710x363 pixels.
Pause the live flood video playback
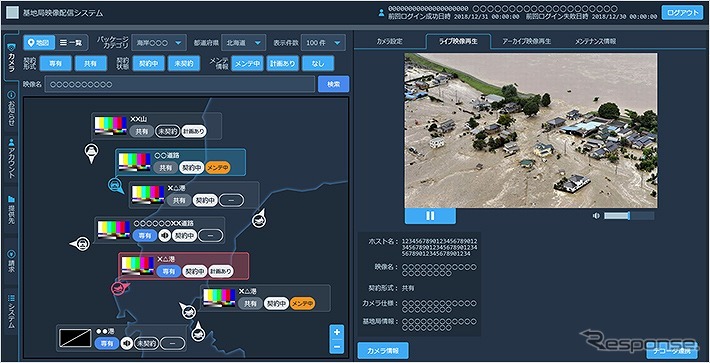tap(430, 216)
